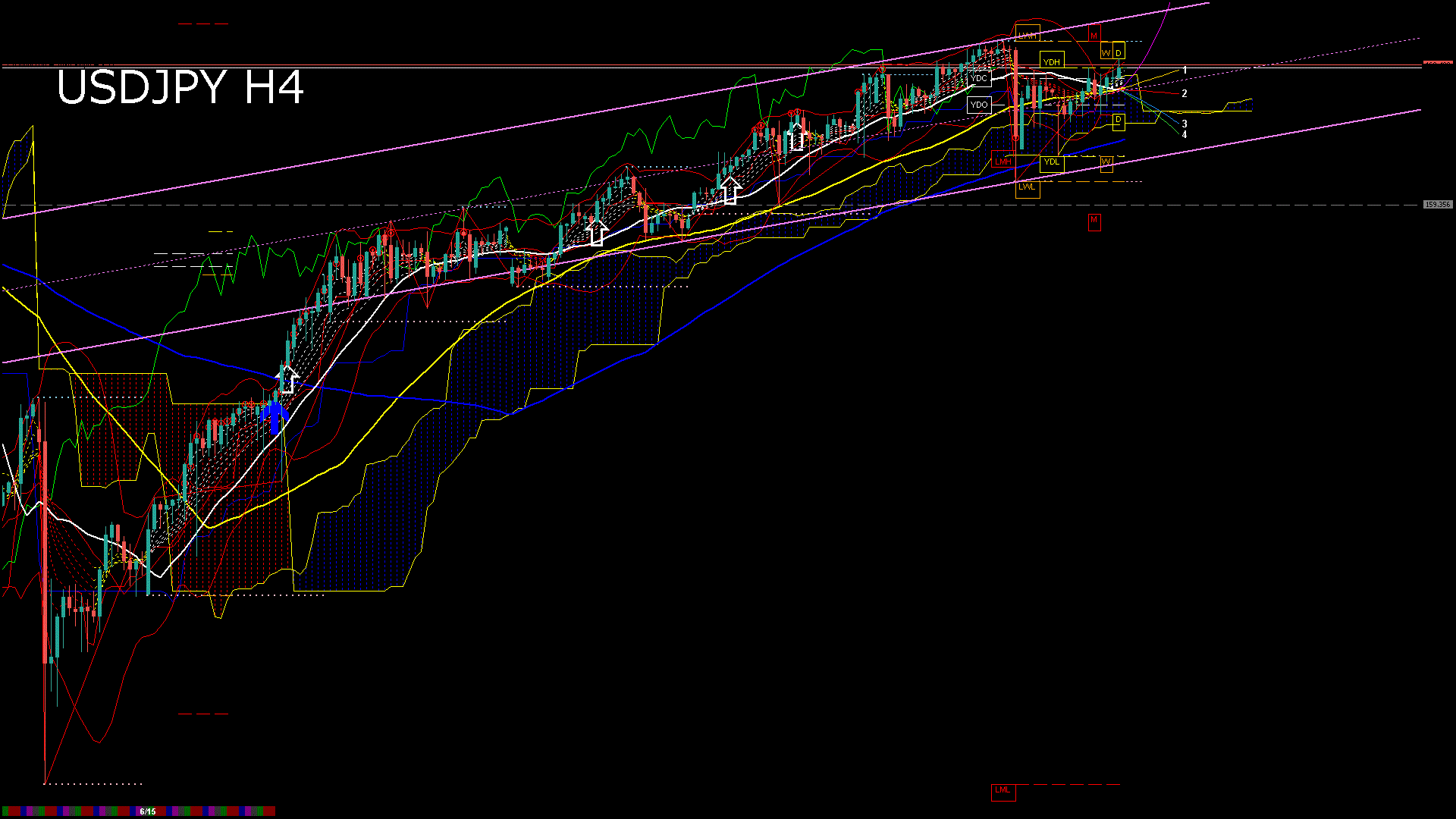
Task: Select the solid blue up arrow marker
Action: [x=275, y=417]
